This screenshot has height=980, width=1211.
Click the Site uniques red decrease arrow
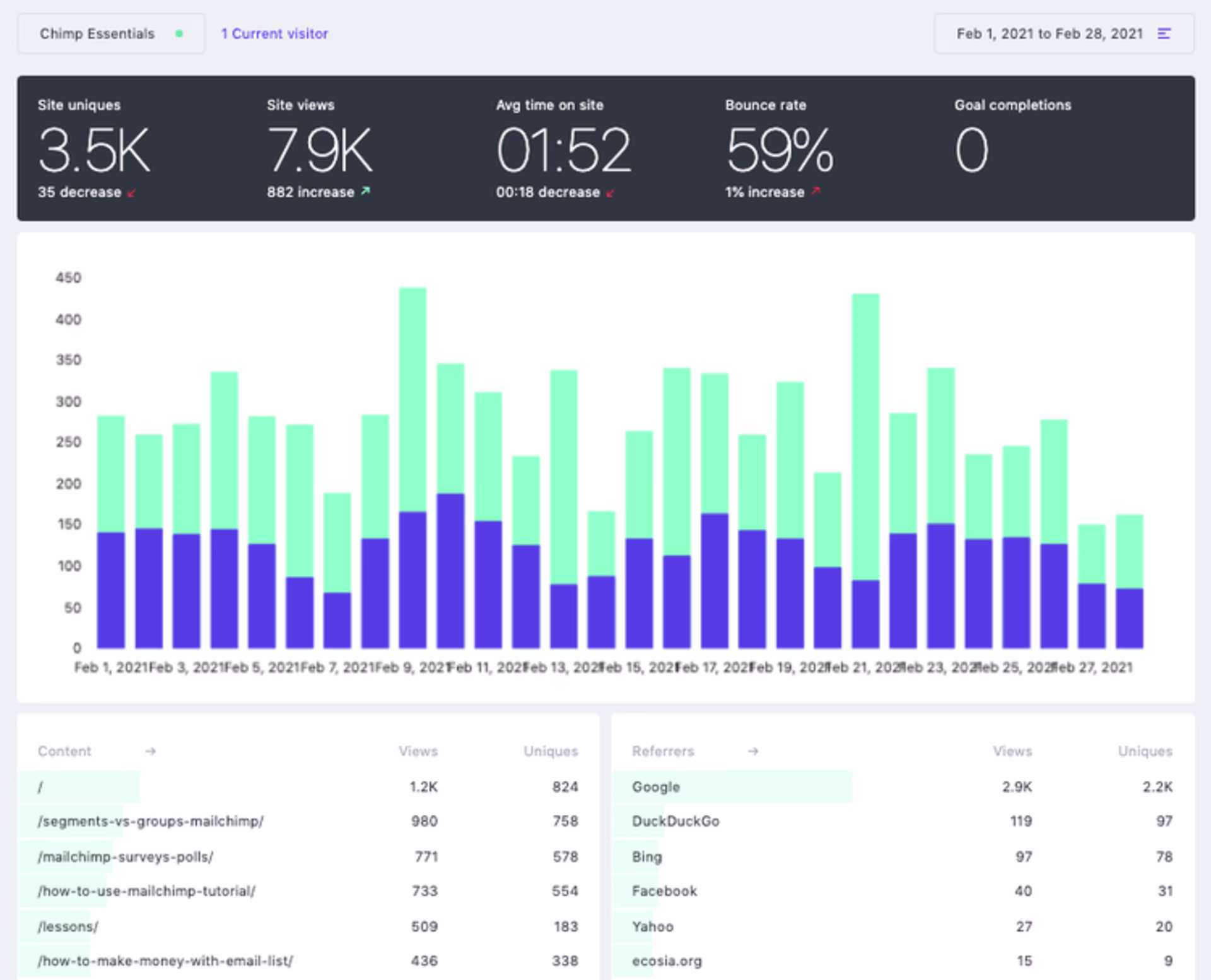click(131, 193)
